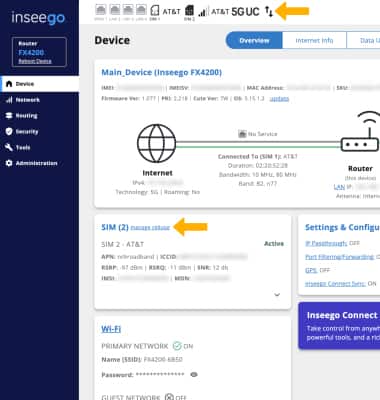The height and width of the screenshot is (400, 380).
Task: Click the Router FX4200 box
Action: pyautogui.click(x=39, y=52)
